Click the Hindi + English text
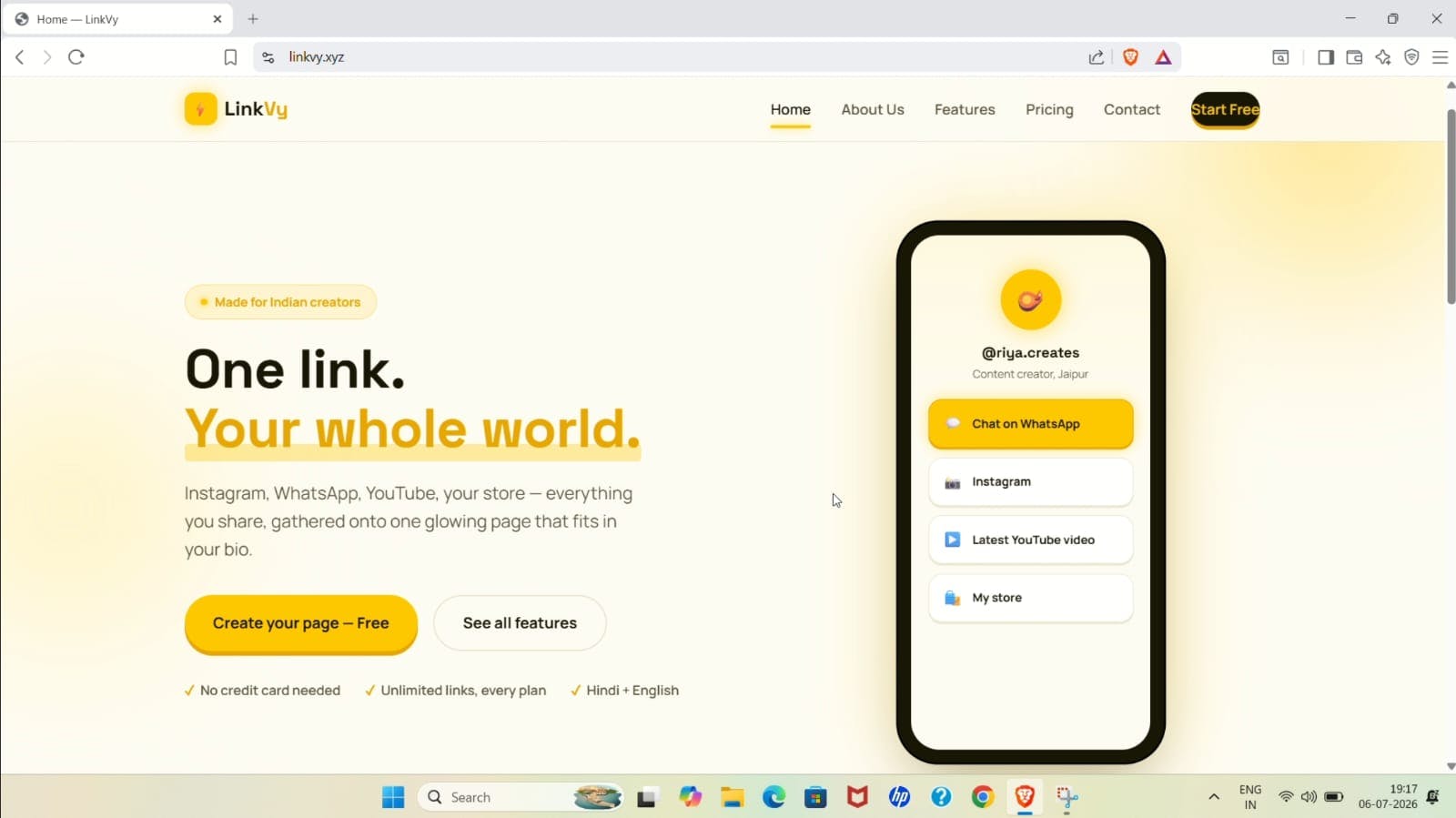 [632, 691]
